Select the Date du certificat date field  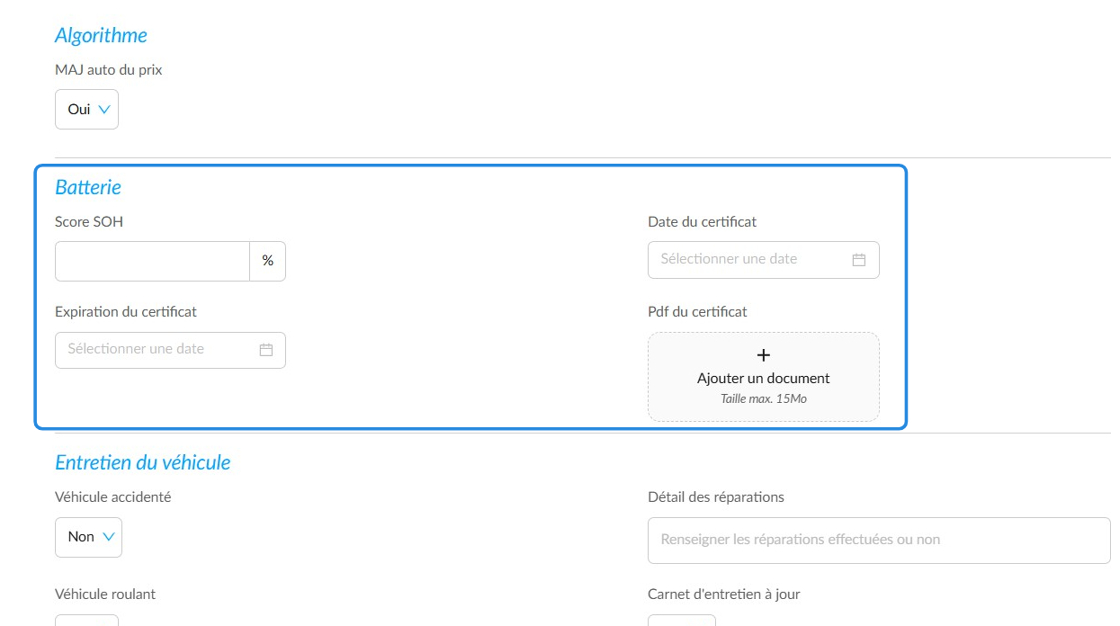[764, 260]
